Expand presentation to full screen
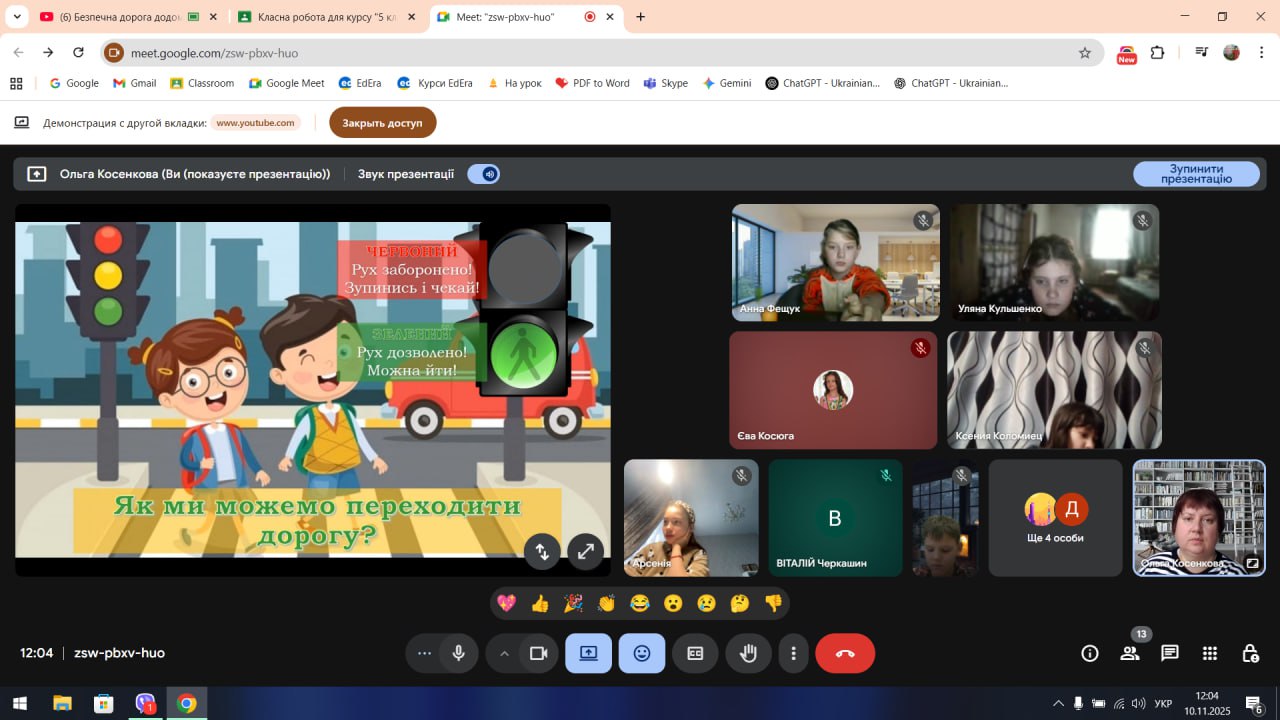This screenshot has height=720, width=1280. (x=586, y=551)
